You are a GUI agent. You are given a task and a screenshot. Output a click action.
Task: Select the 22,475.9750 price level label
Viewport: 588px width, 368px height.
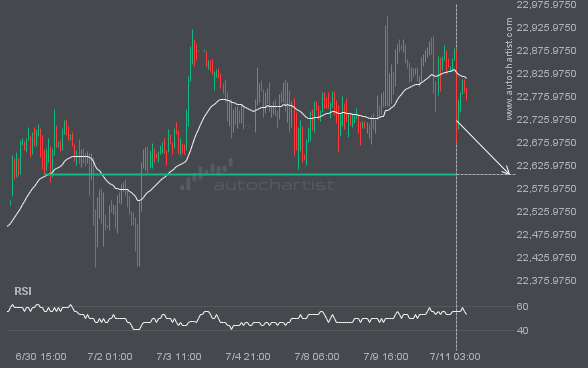pos(546,234)
